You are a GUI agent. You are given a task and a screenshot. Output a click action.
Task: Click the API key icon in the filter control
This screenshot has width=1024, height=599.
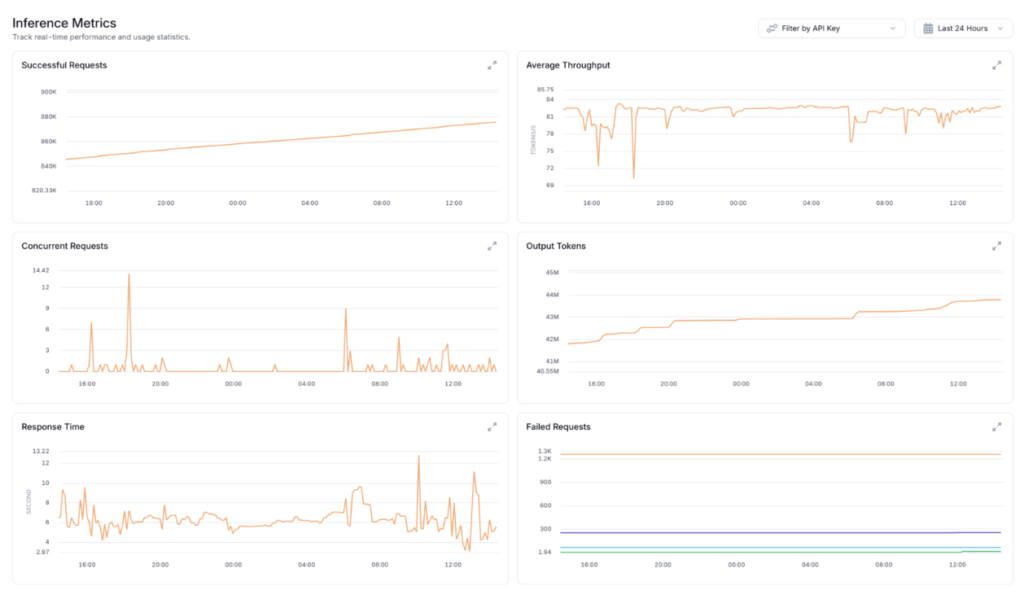coord(771,28)
